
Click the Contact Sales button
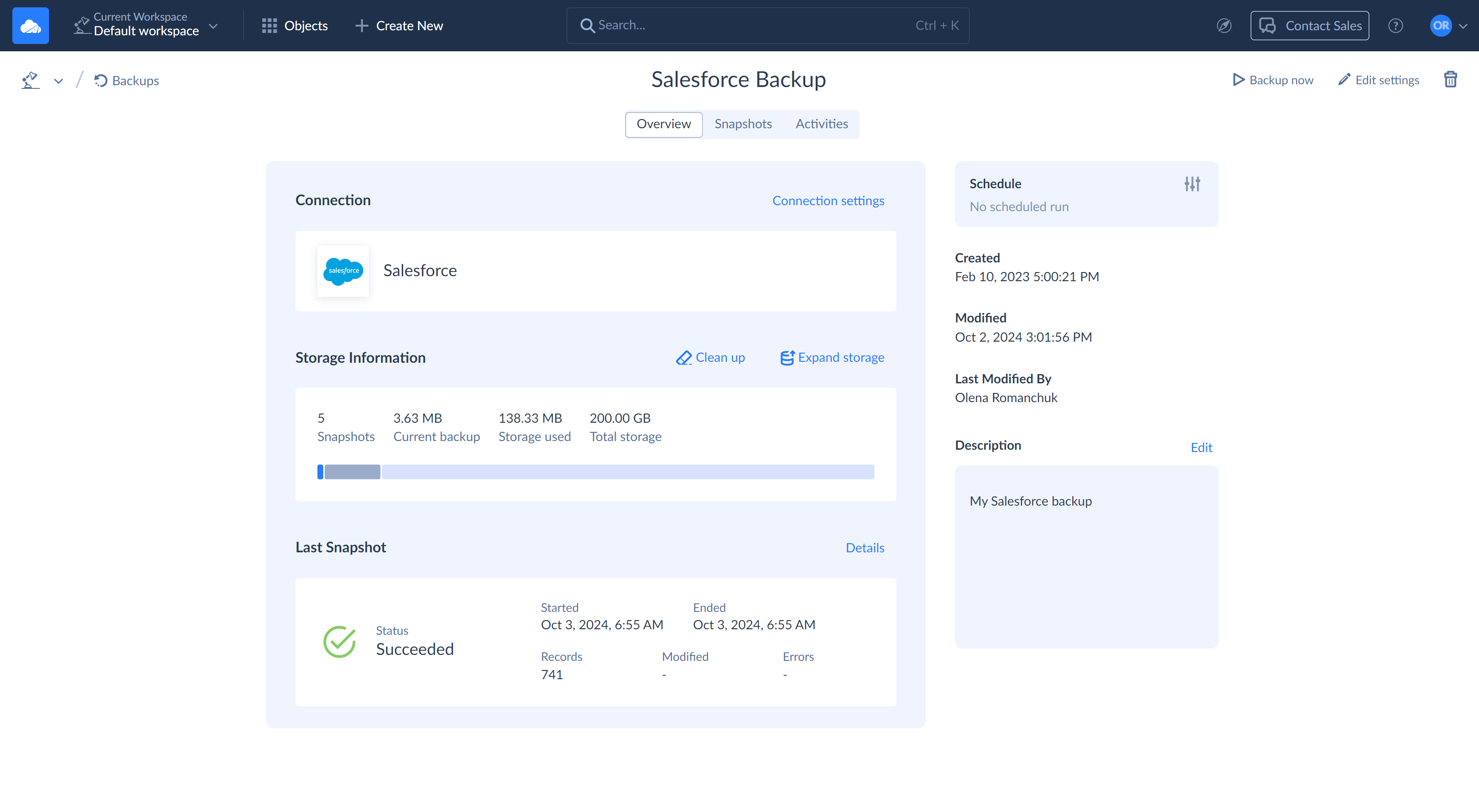click(x=1310, y=25)
